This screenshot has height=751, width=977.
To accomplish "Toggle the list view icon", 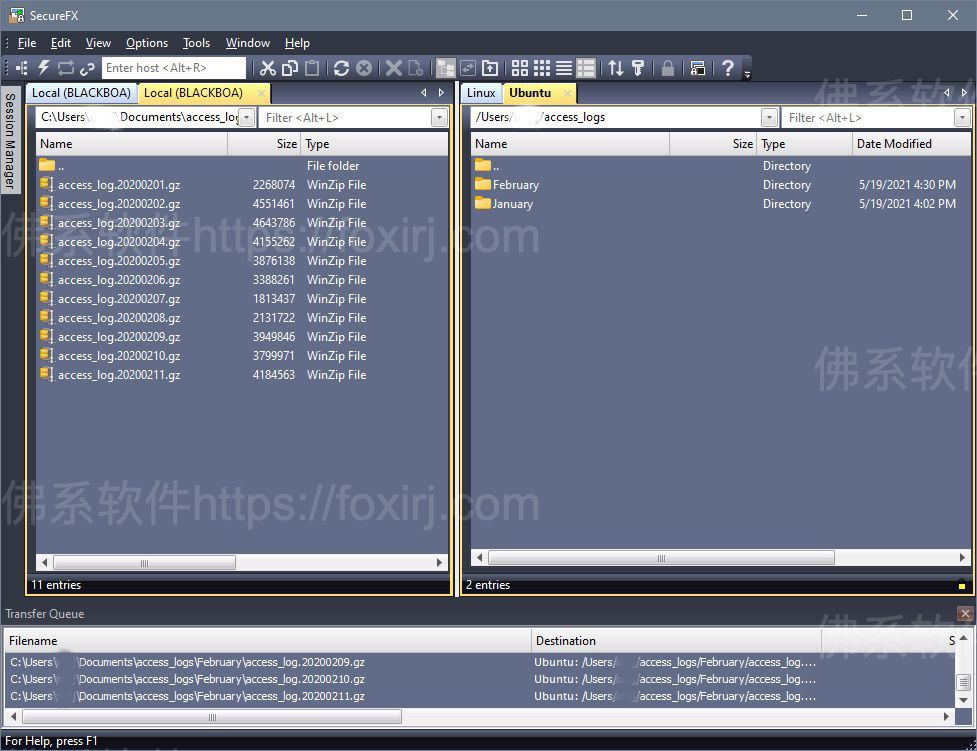I will (x=563, y=68).
